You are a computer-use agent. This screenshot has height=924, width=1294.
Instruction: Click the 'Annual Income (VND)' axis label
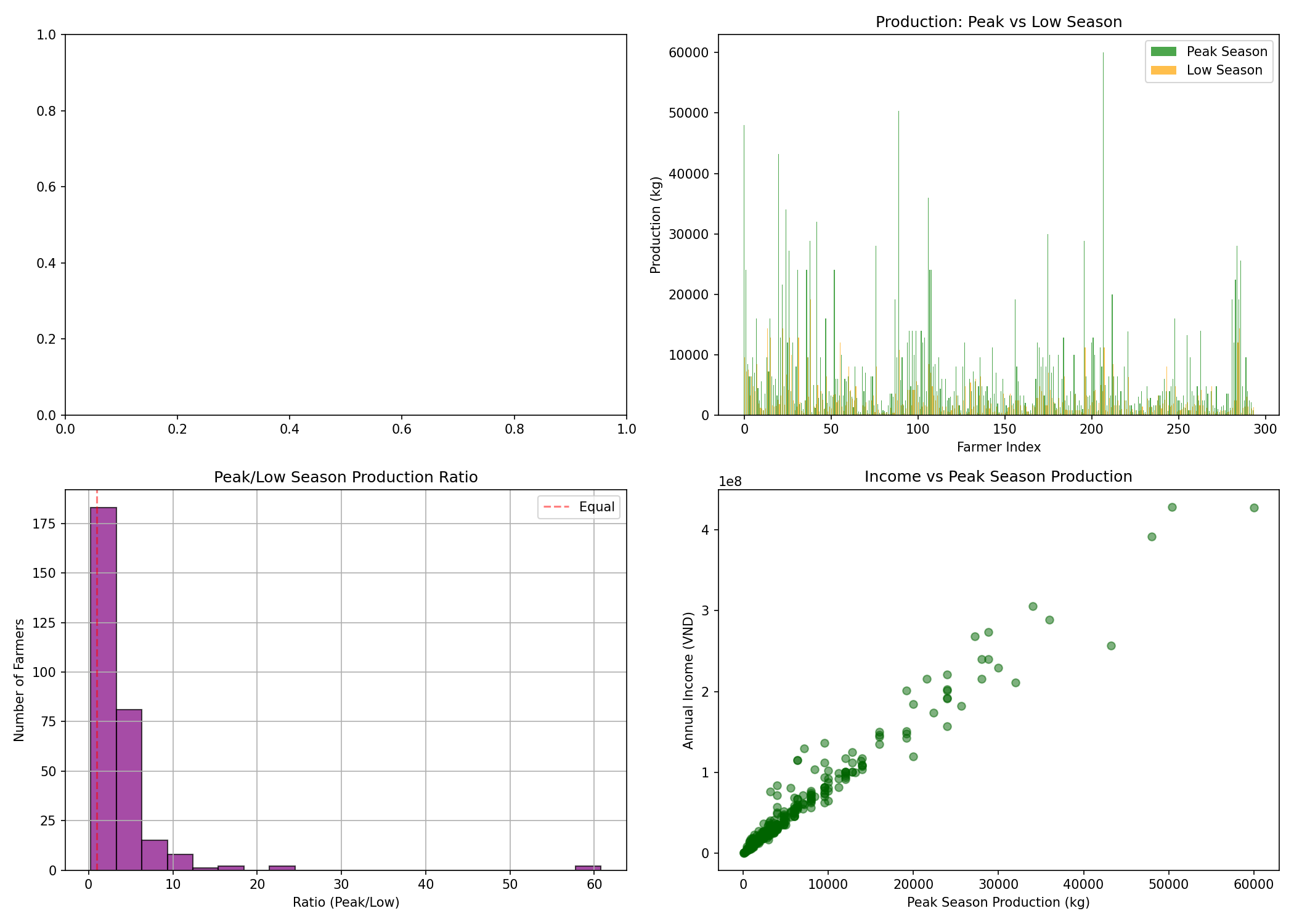pos(688,680)
